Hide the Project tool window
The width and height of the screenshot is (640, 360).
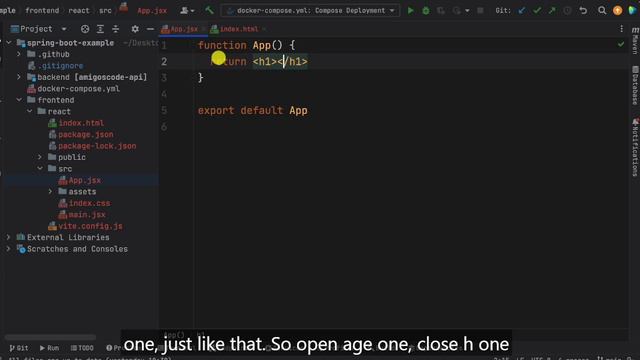point(150,29)
